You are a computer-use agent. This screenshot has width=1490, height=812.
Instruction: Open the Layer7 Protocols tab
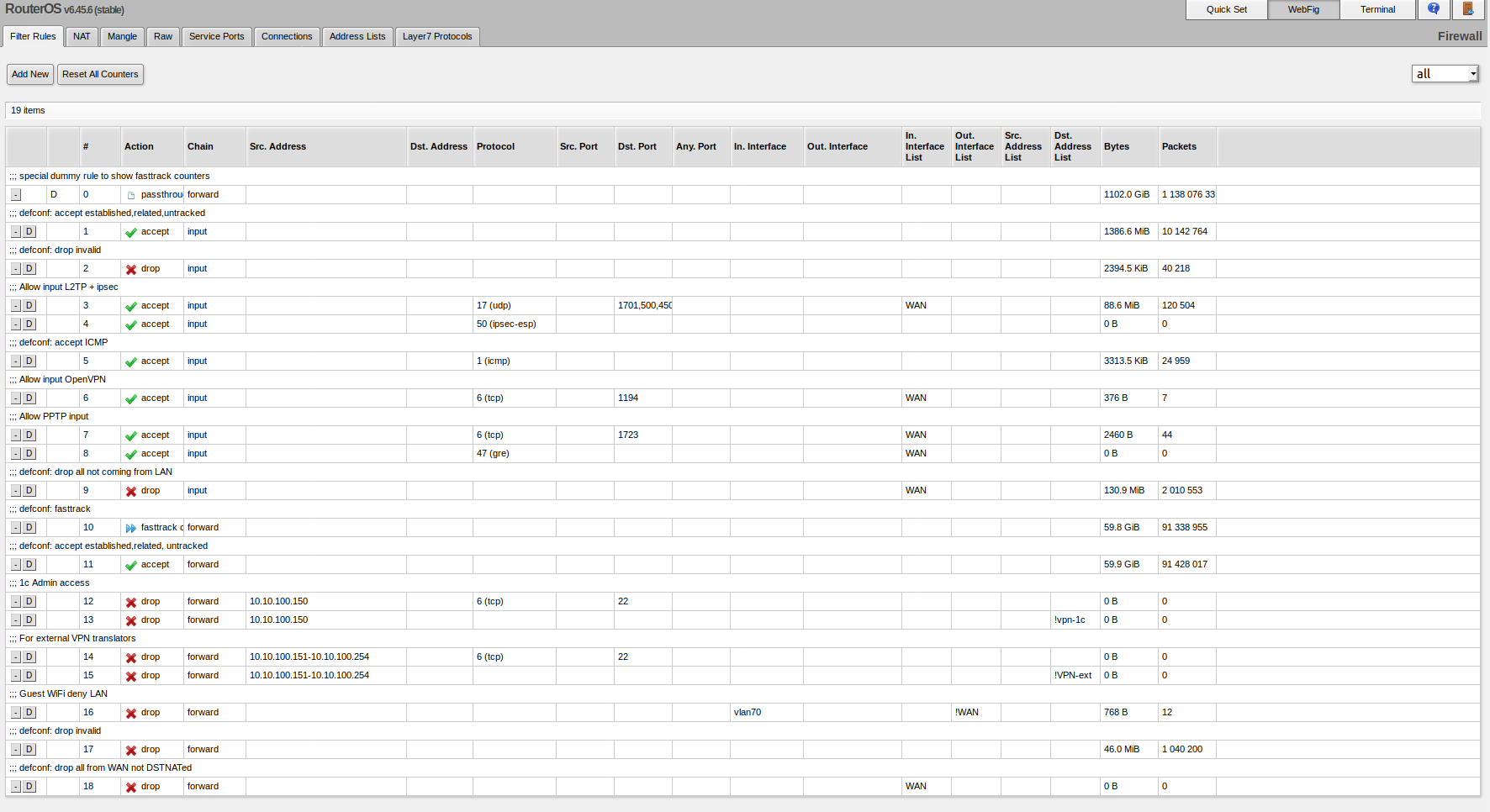[437, 36]
